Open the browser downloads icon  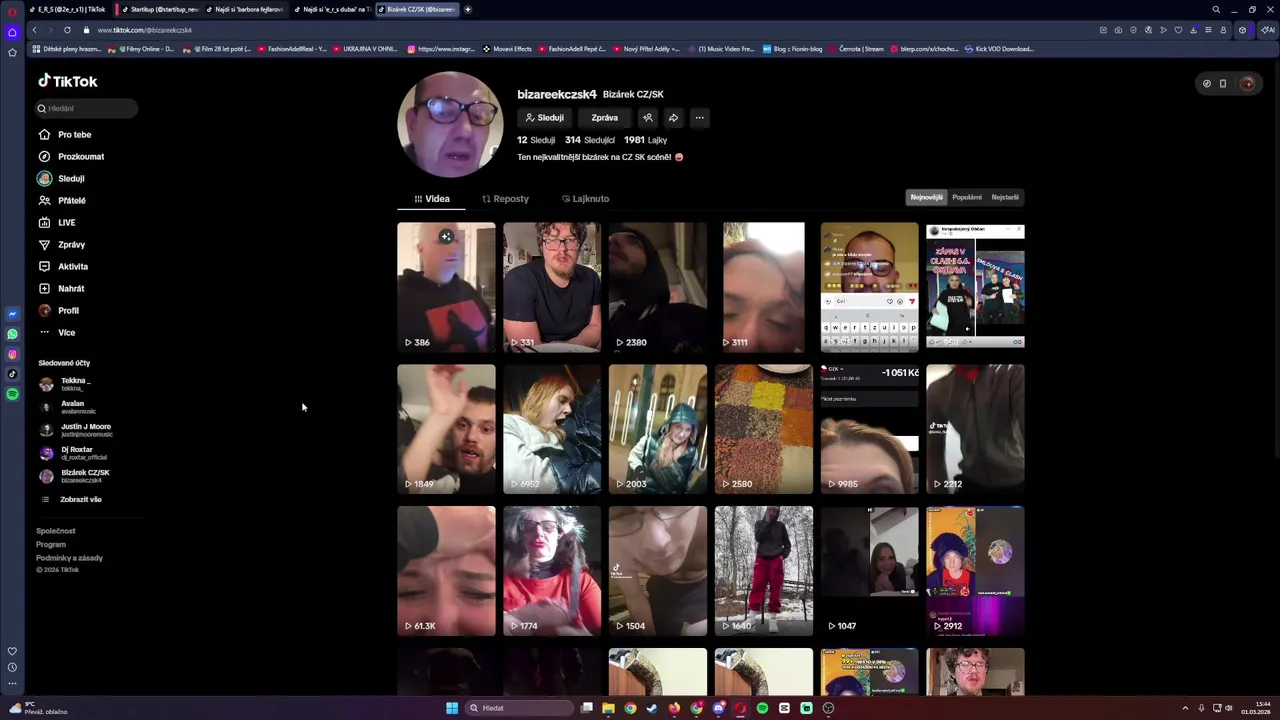coord(1193,30)
